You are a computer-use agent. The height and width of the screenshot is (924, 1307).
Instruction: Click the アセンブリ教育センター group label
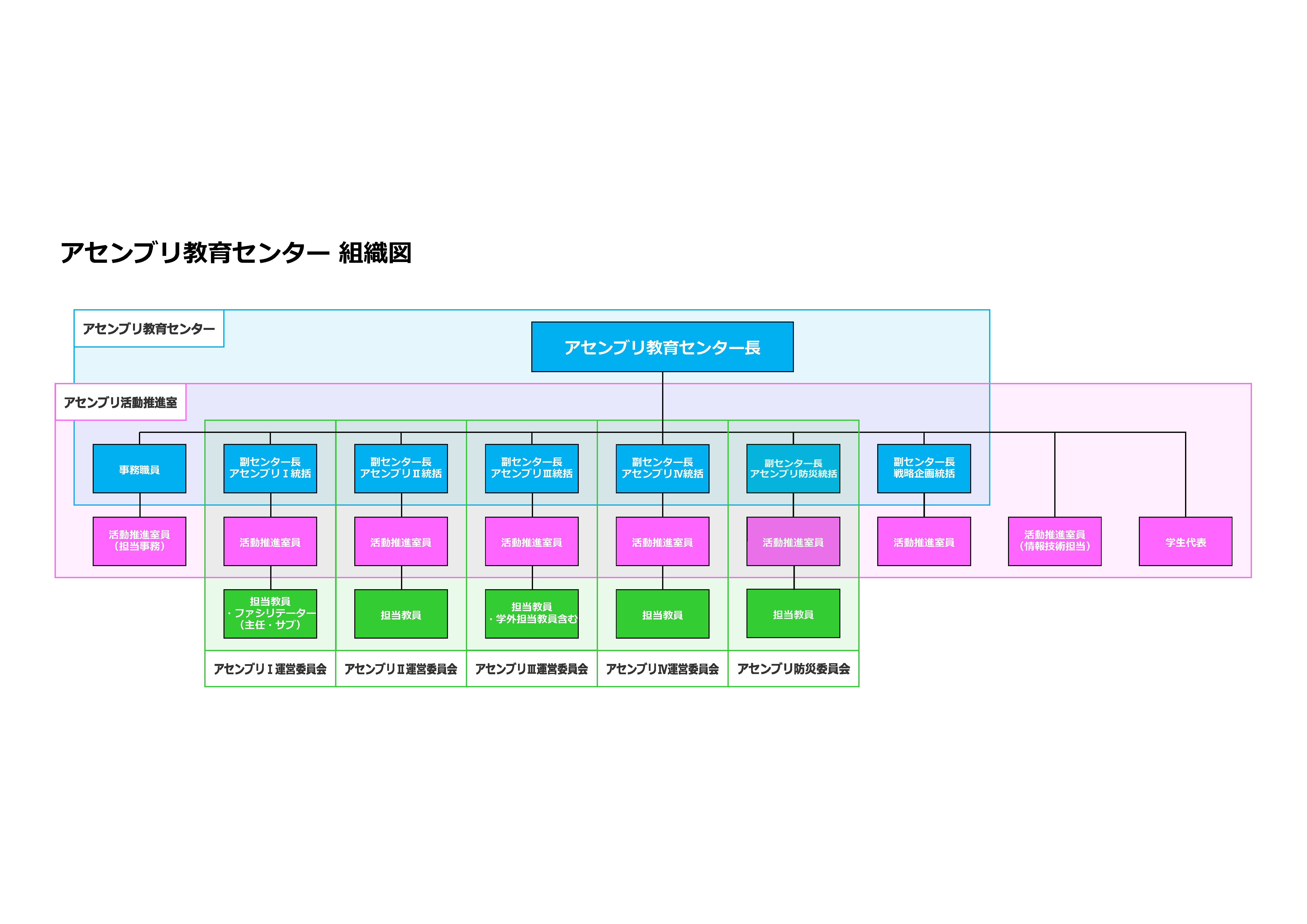[149, 329]
